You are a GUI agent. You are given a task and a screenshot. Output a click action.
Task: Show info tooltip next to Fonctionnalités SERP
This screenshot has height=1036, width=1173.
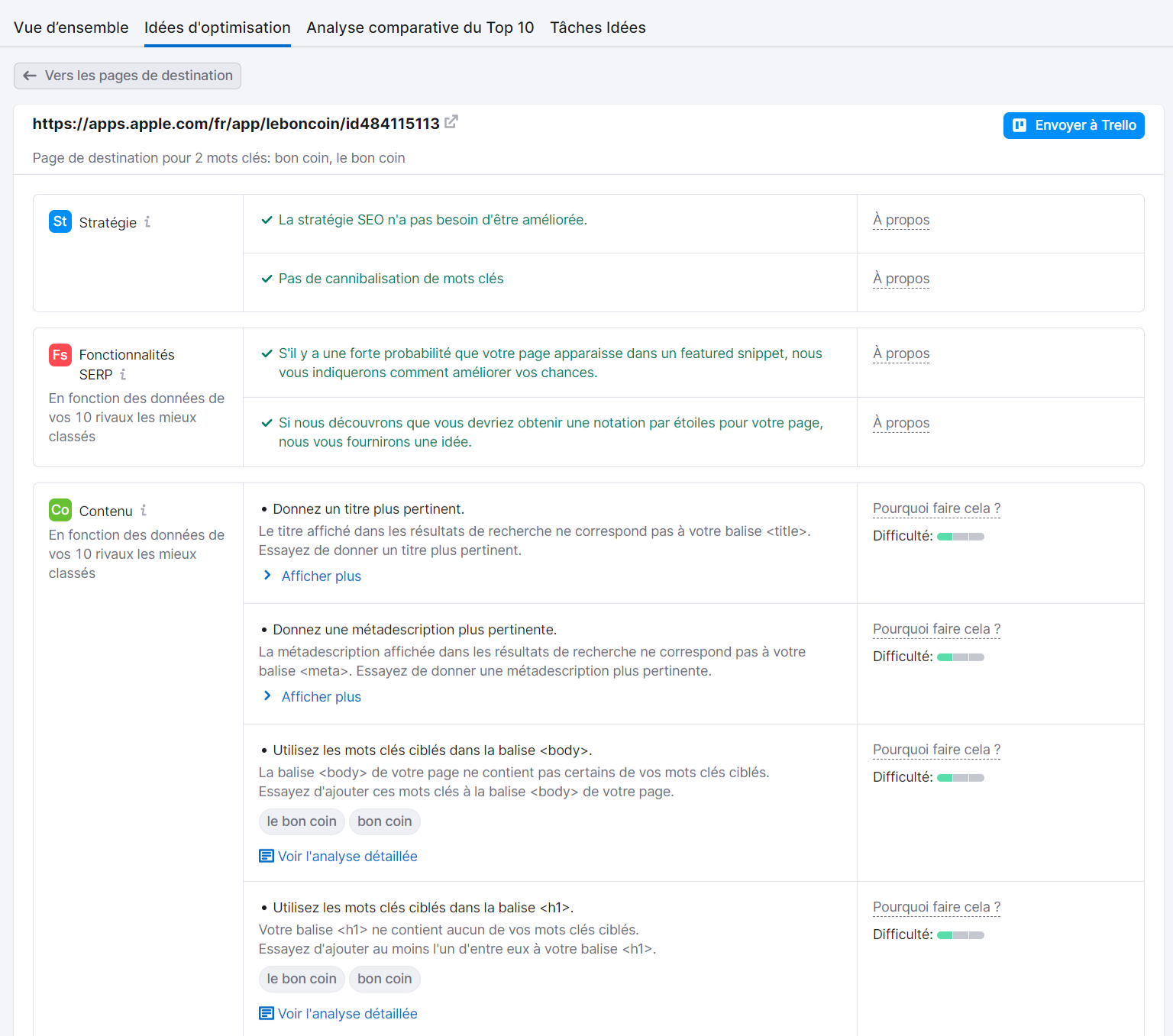pos(123,375)
